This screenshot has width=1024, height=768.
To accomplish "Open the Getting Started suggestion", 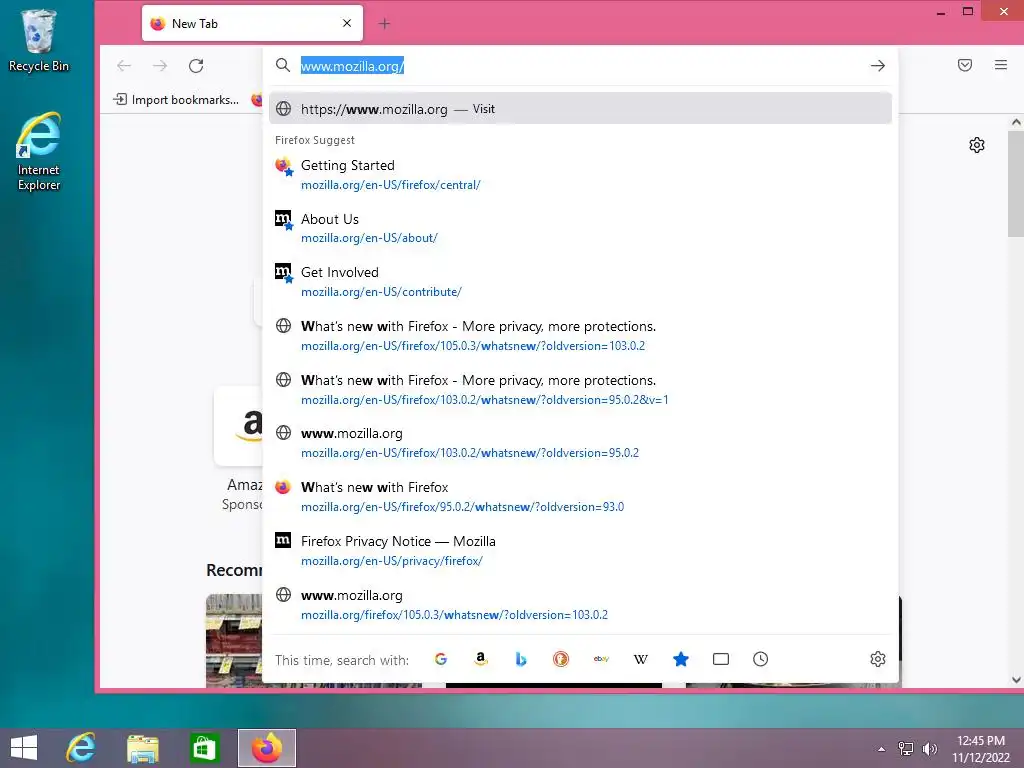I will coord(580,174).
